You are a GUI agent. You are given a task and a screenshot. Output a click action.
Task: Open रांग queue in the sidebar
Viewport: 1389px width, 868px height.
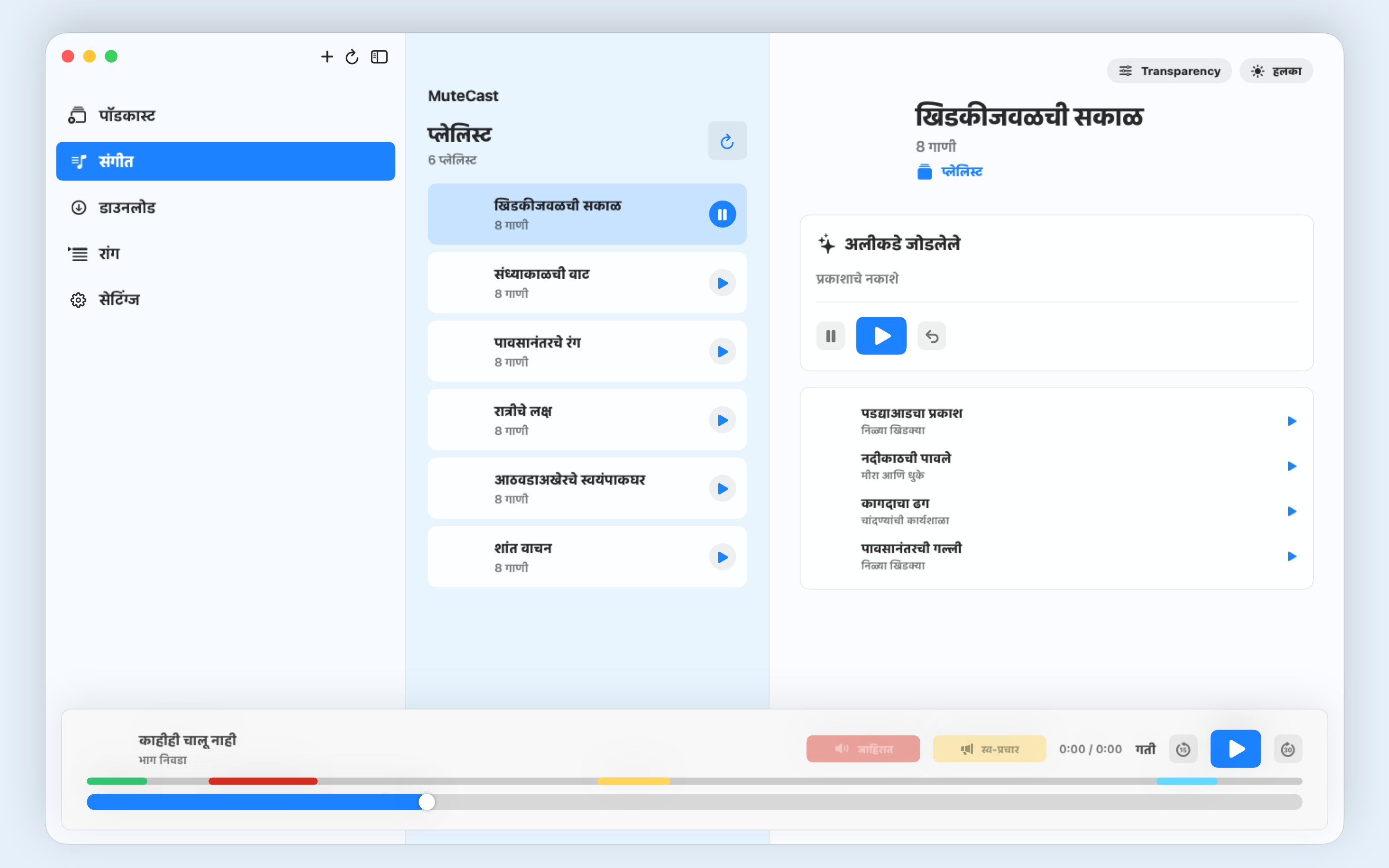[x=225, y=253]
